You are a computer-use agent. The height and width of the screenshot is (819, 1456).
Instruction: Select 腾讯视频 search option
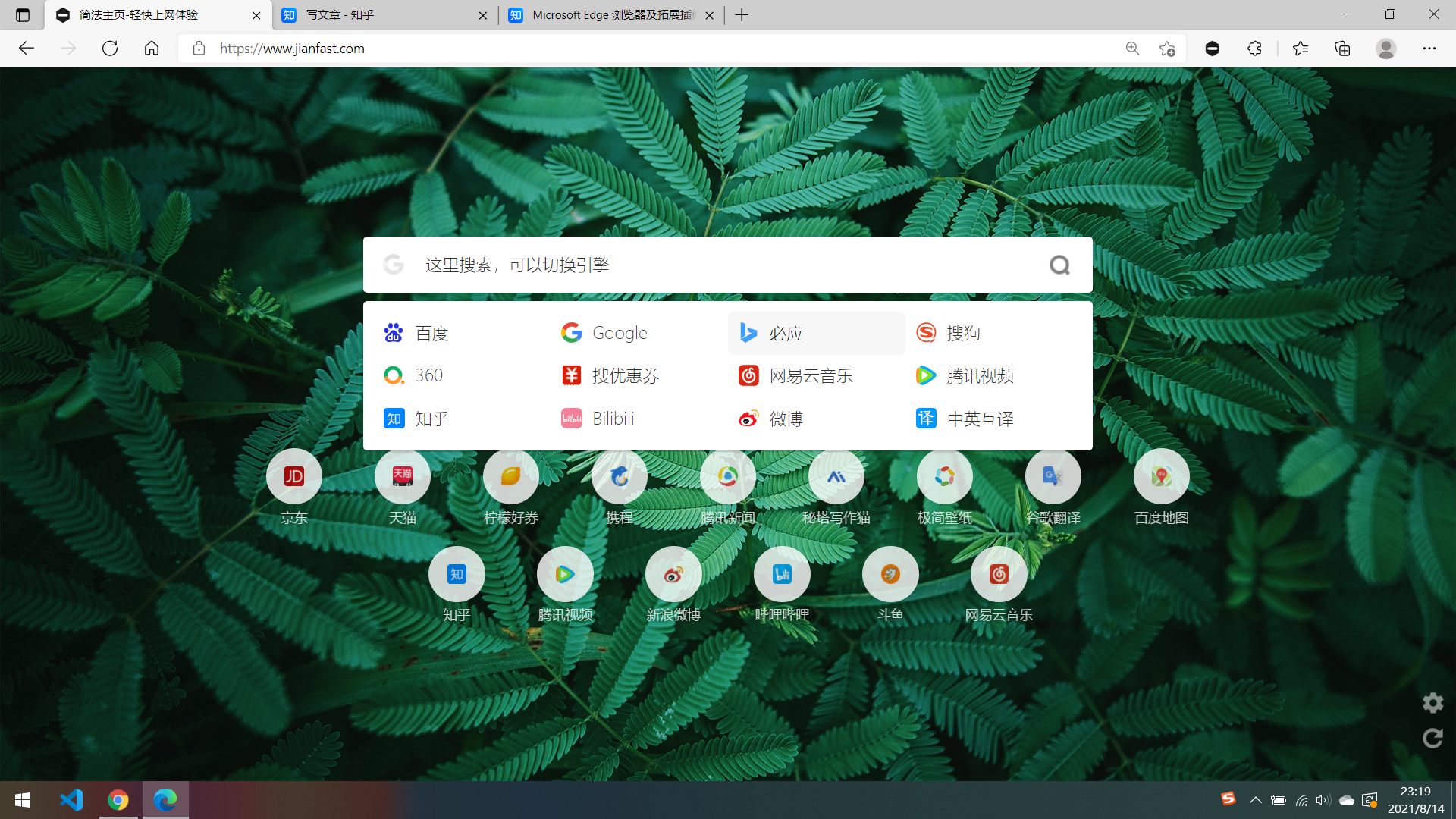click(x=993, y=375)
